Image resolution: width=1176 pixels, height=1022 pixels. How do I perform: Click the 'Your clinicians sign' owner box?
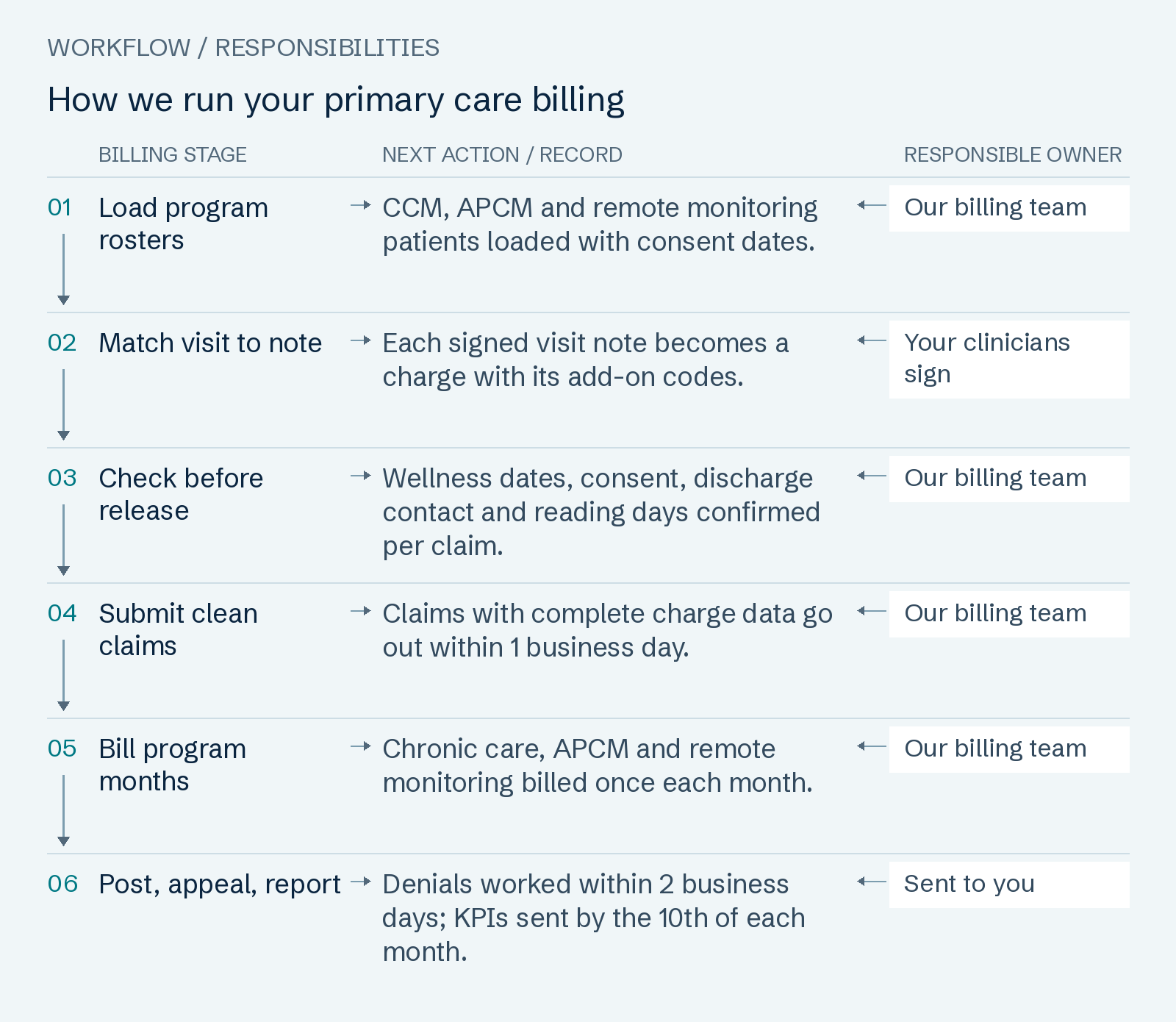pos(1009,360)
